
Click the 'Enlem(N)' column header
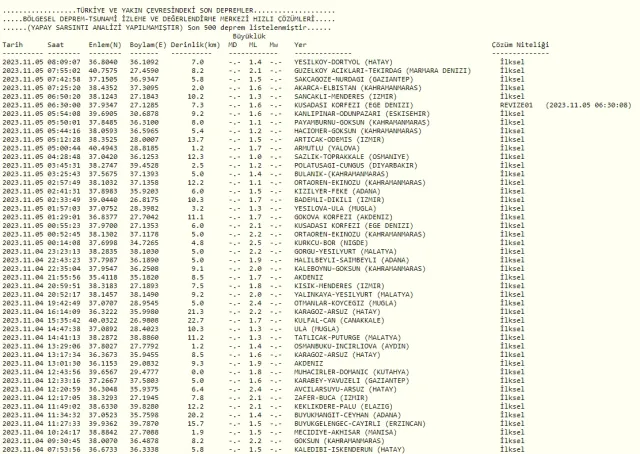click(105, 46)
